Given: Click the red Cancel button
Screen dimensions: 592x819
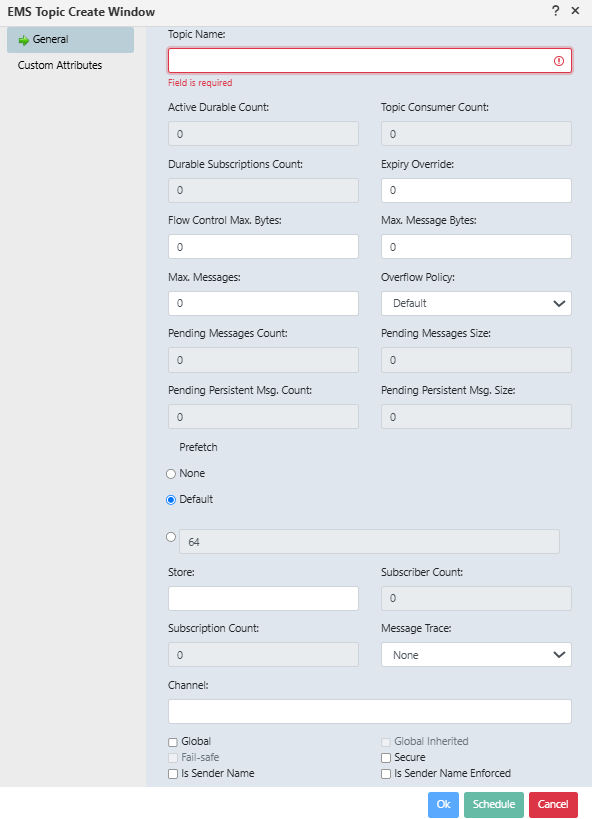Looking at the screenshot, I should 553,804.
